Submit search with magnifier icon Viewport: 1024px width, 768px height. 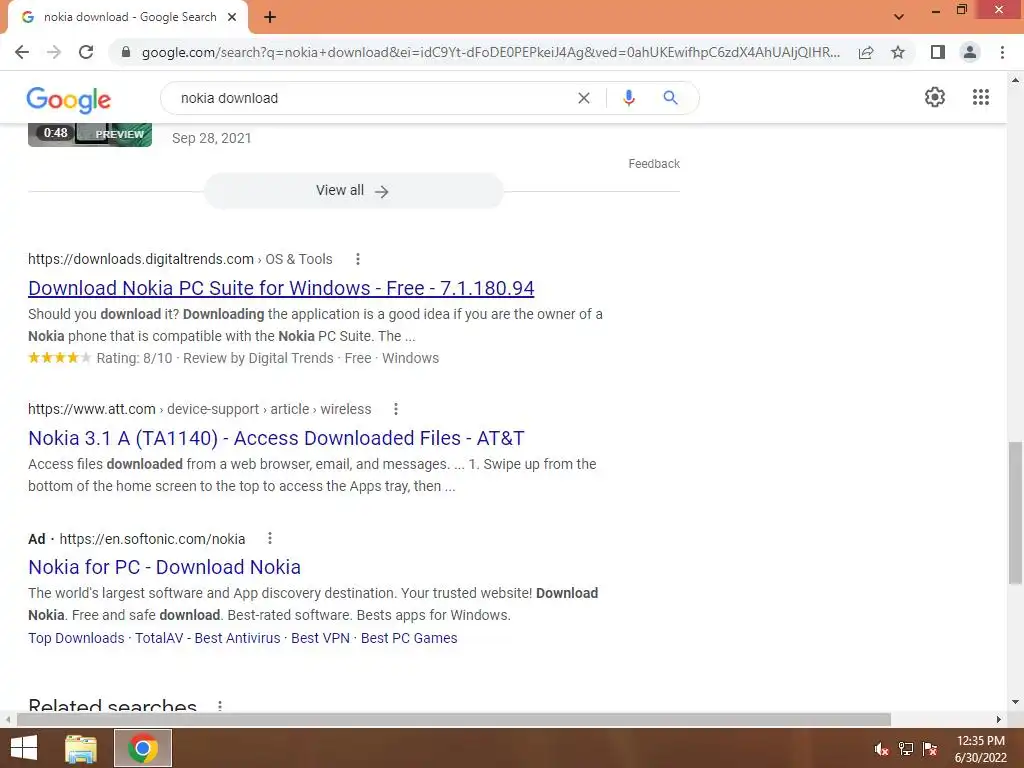coord(670,98)
